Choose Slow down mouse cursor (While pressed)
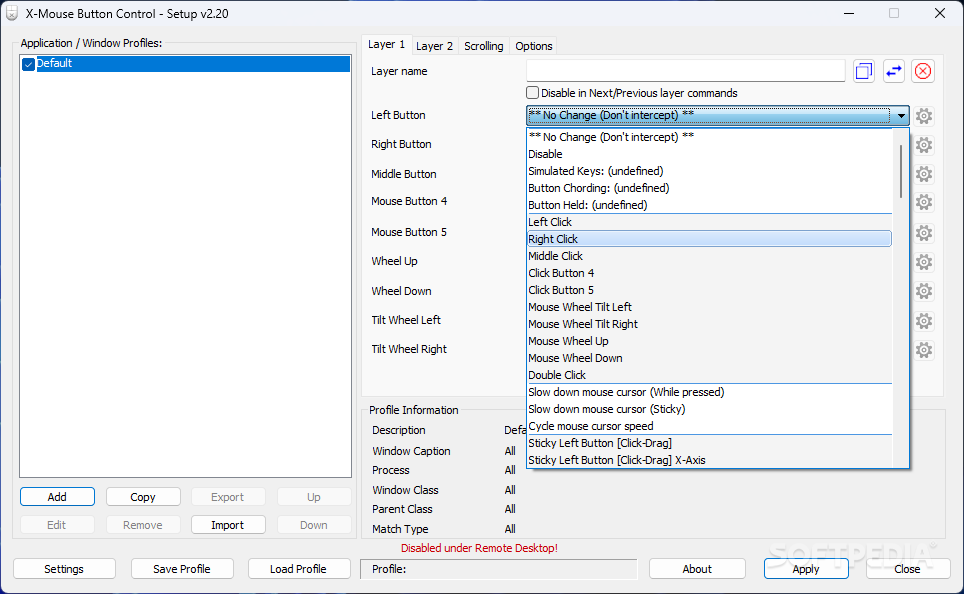 (x=709, y=392)
